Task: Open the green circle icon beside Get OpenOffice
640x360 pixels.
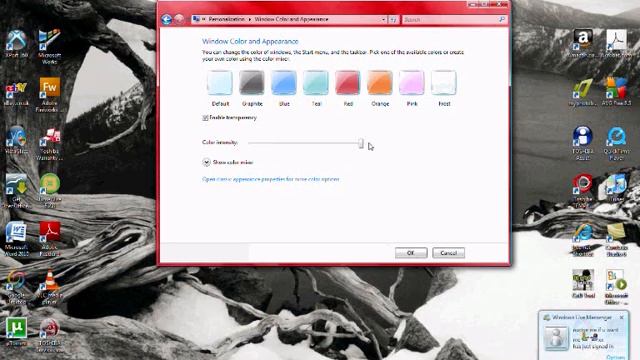Action: pyautogui.click(x=49, y=191)
